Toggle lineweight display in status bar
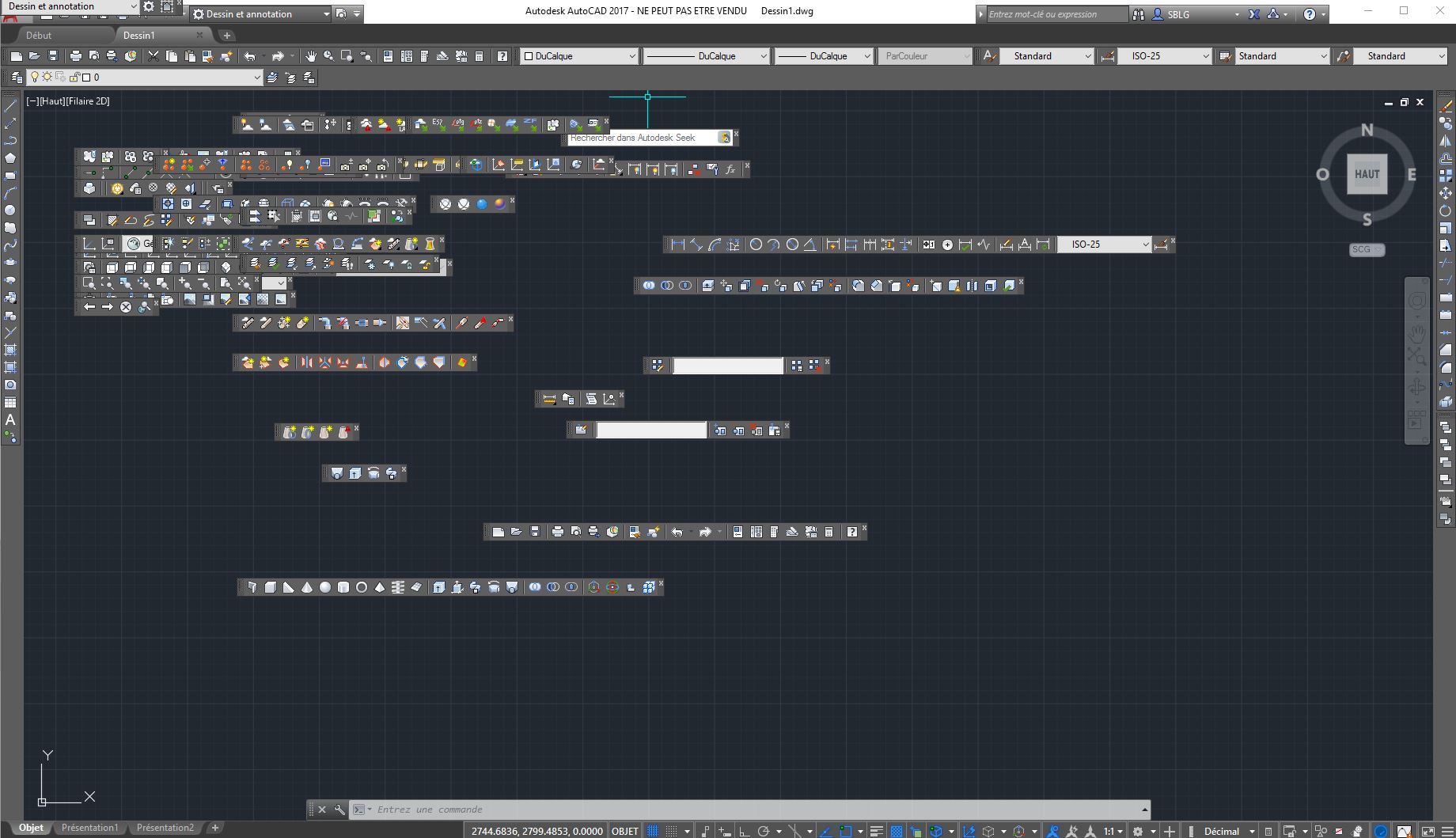This screenshot has height=838, width=1456. tap(876, 831)
